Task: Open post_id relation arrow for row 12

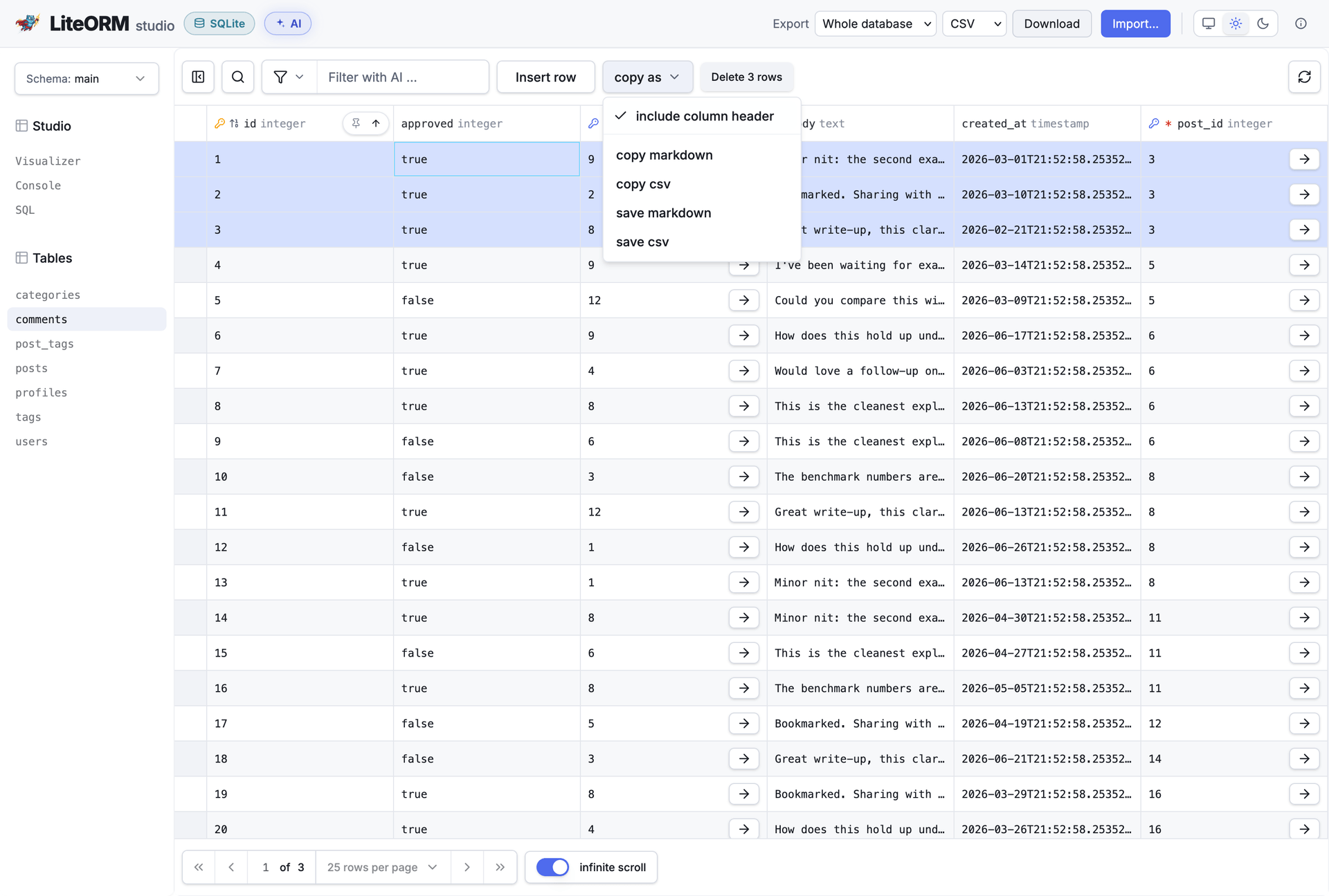Action: pyautogui.click(x=1304, y=547)
